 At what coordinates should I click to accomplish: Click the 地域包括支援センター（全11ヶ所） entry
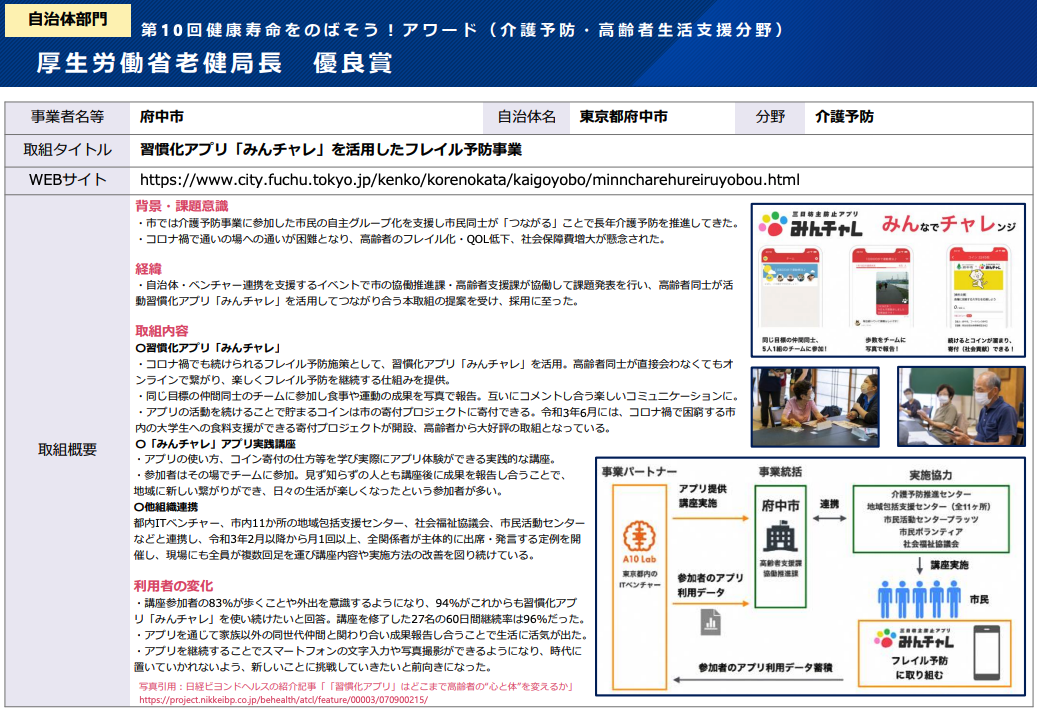coord(929,506)
